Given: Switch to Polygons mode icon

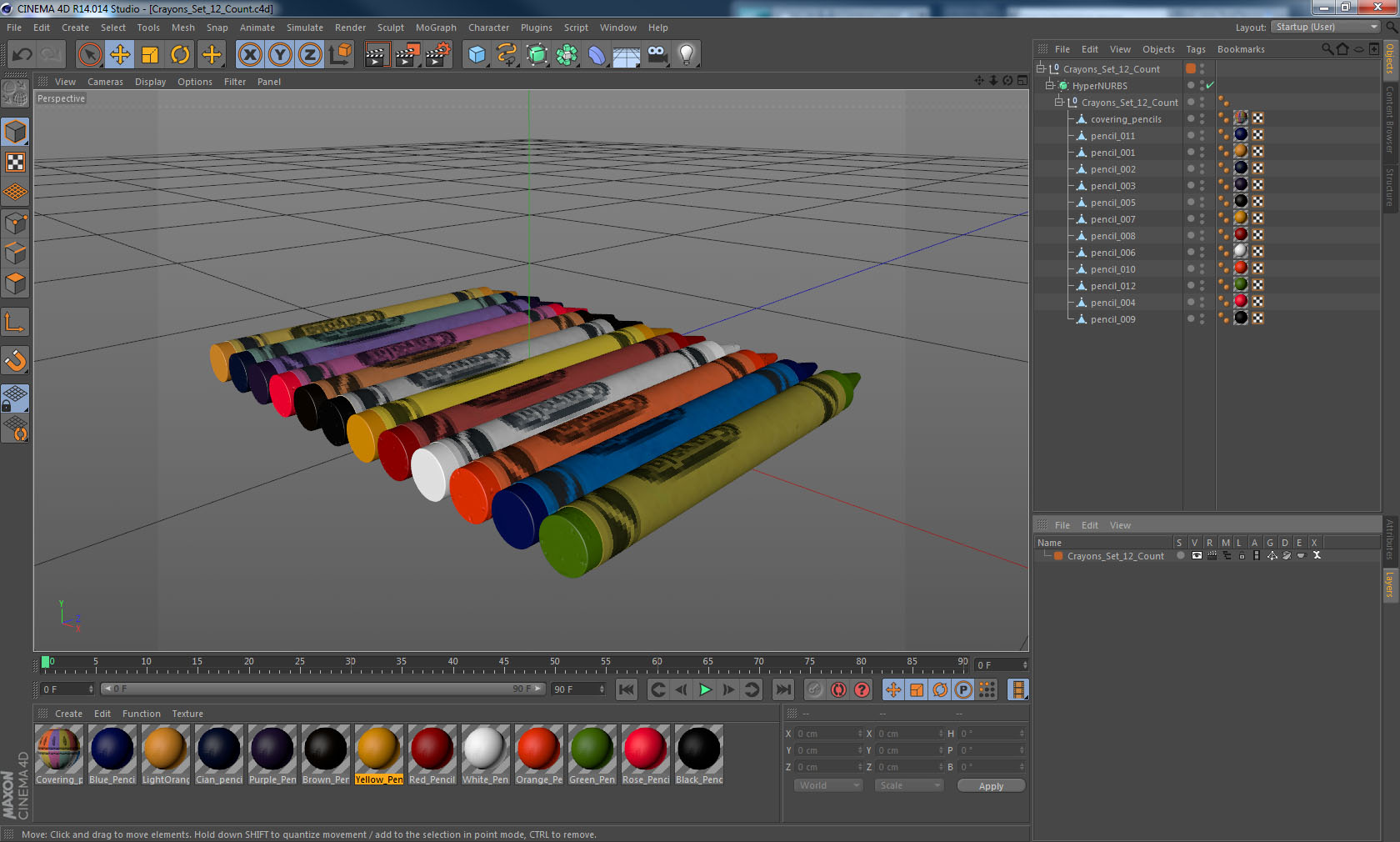Looking at the screenshot, I should (x=15, y=283).
